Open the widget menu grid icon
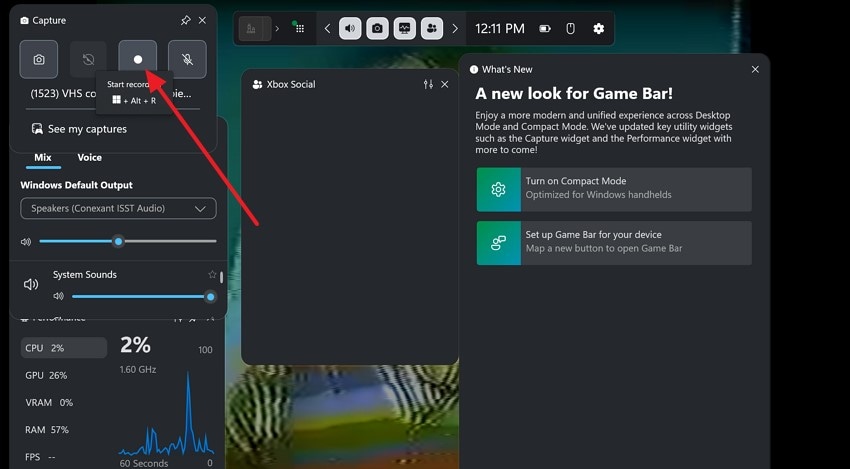 point(299,28)
